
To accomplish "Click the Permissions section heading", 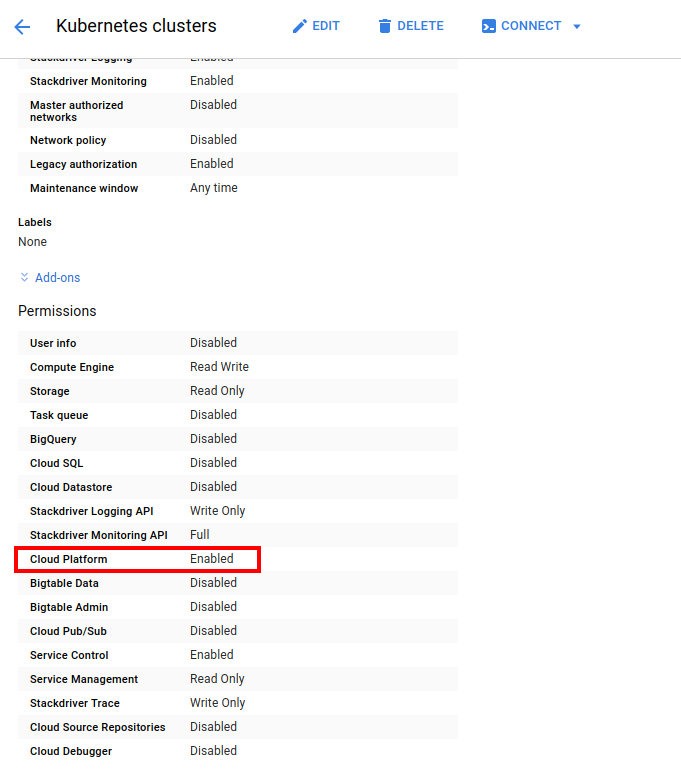I will [x=57, y=311].
